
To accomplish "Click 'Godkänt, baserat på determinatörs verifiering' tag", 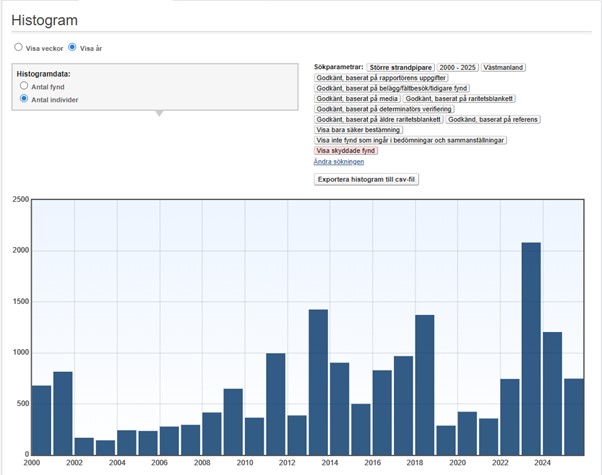I will (x=384, y=109).
